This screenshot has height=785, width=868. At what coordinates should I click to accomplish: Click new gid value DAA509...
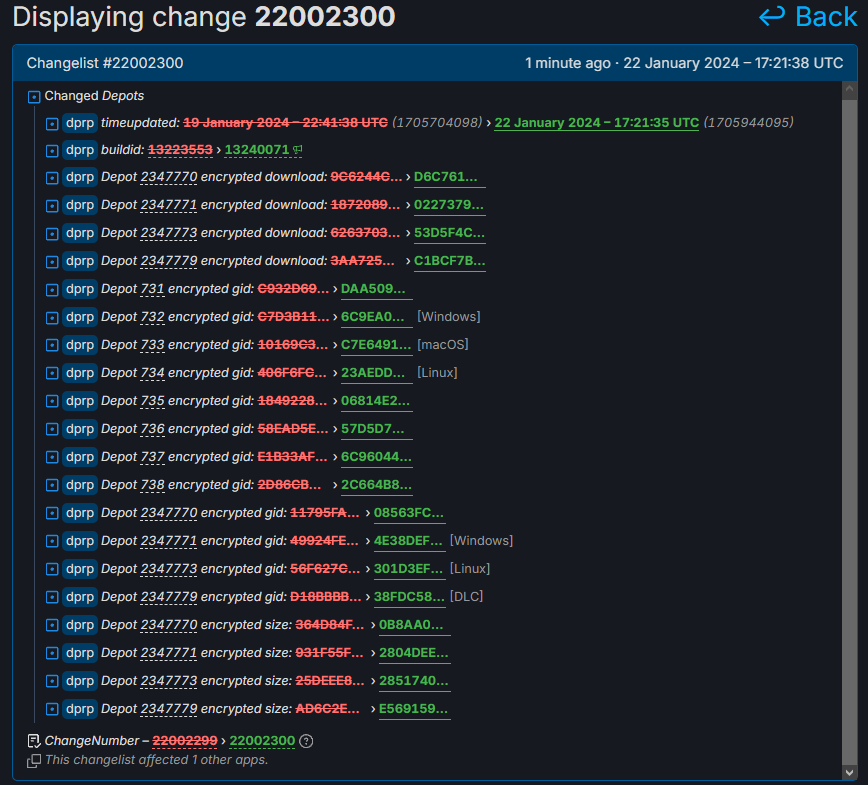point(376,289)
